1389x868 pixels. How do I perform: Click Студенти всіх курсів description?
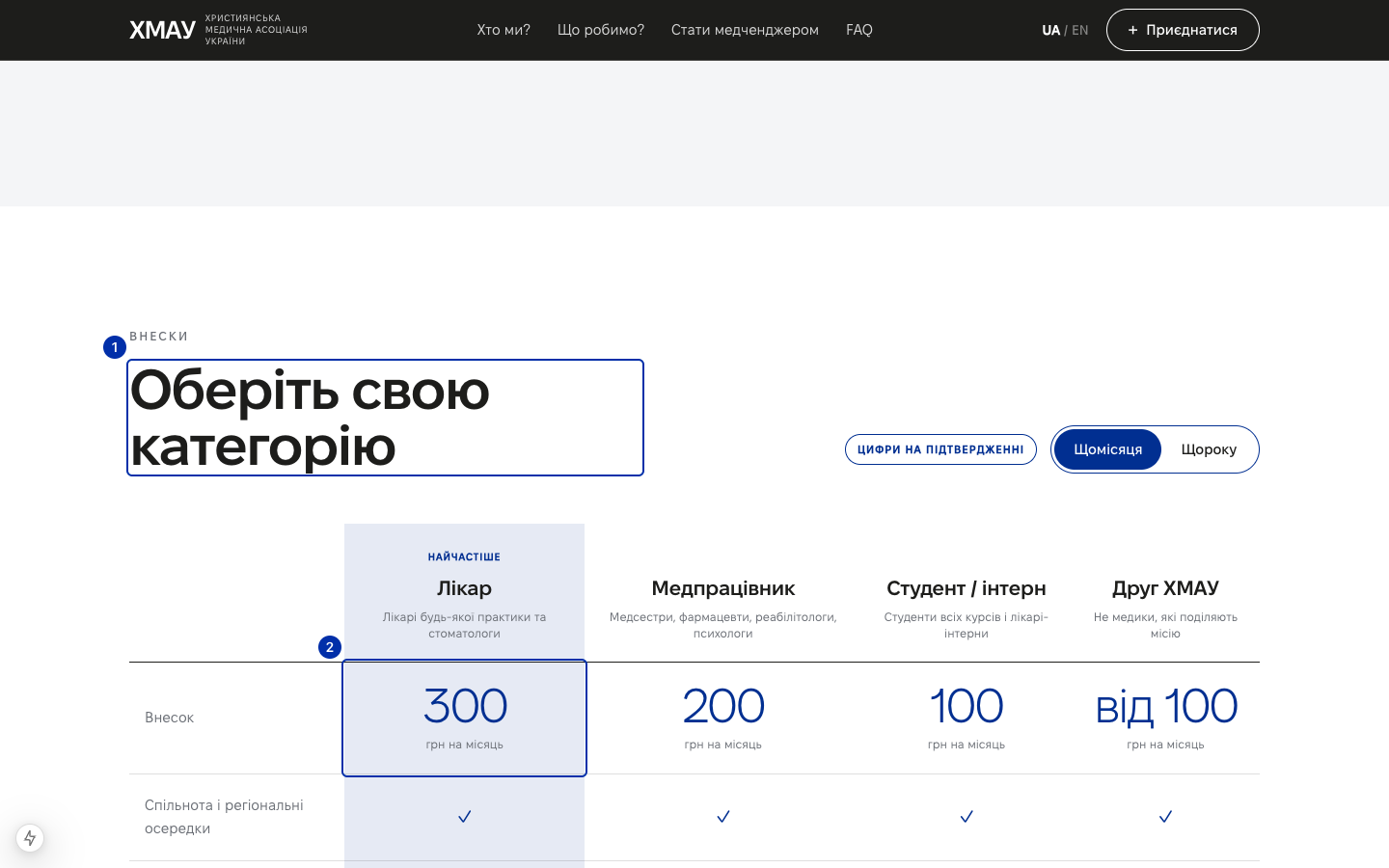click(967, 625)
